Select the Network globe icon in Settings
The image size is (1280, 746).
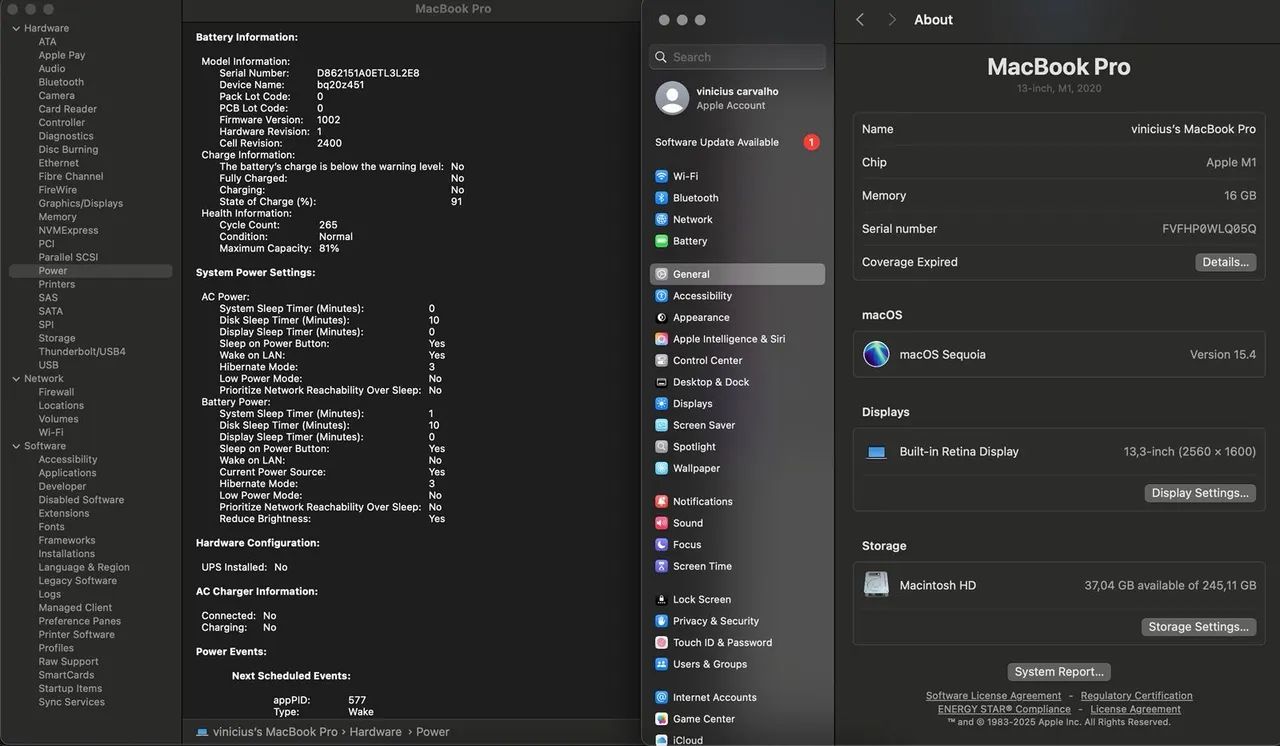(661, 219)
